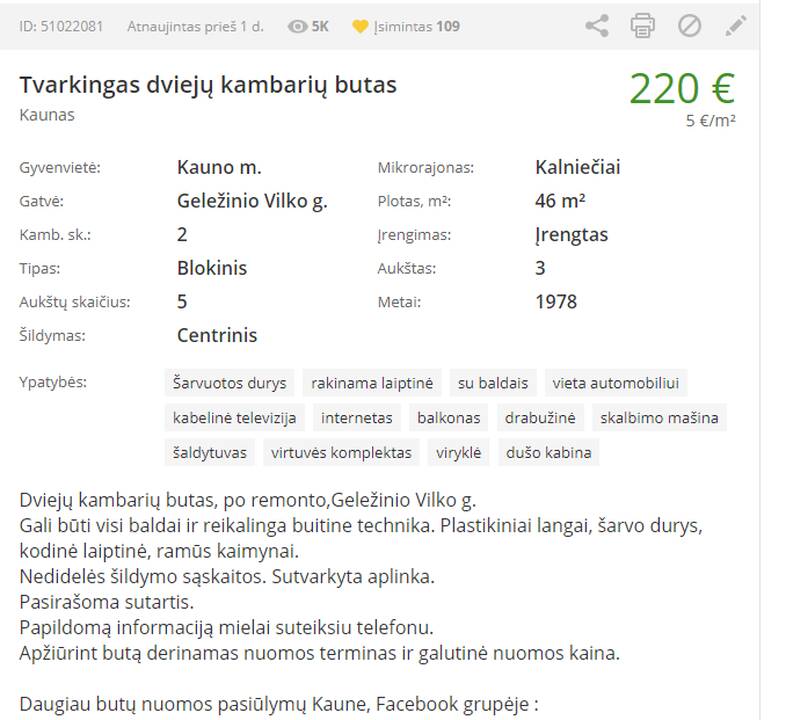Viewport: 786px width, 720px height.
Task: Click the 'drabužinė' tag
Action: click(540, 418)
